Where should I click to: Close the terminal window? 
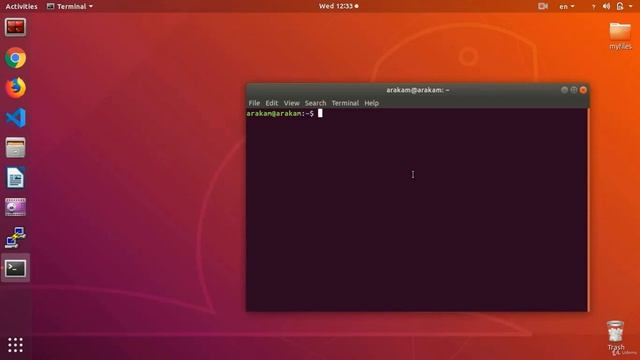[x=583, y=90]
